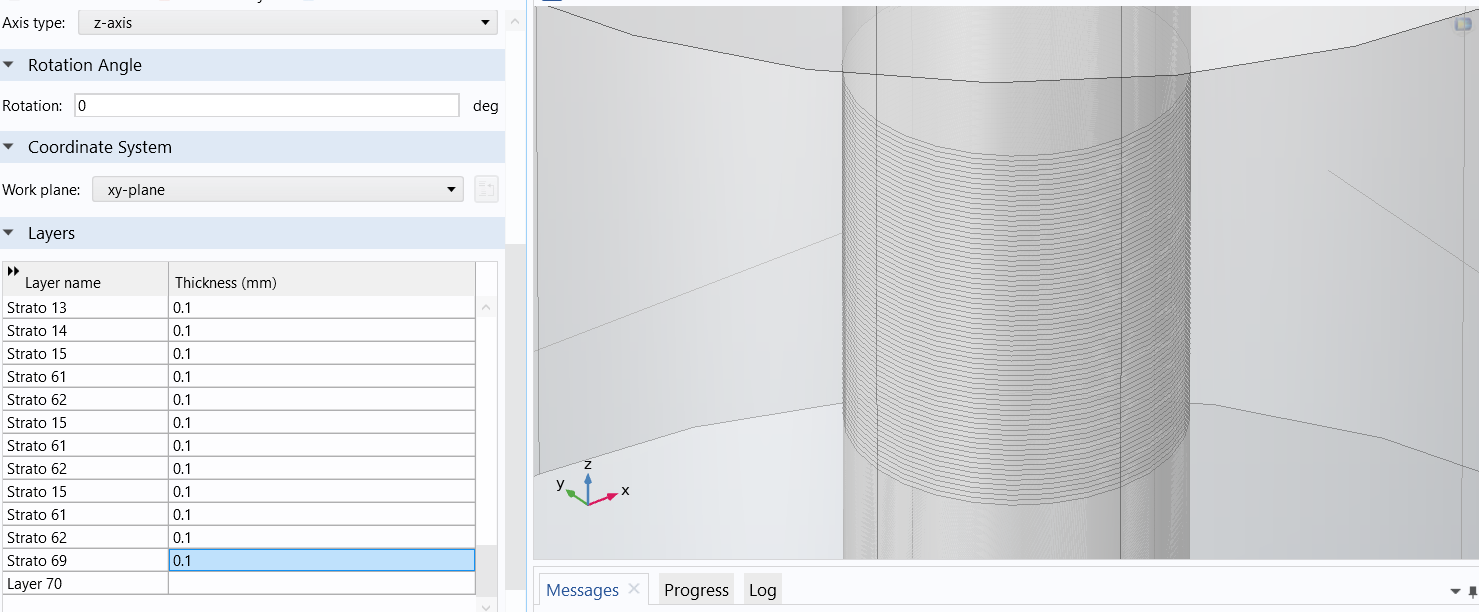Click the table scroll up arrow
This screenshot has width=1479, height=612.
tap(486, 307)
